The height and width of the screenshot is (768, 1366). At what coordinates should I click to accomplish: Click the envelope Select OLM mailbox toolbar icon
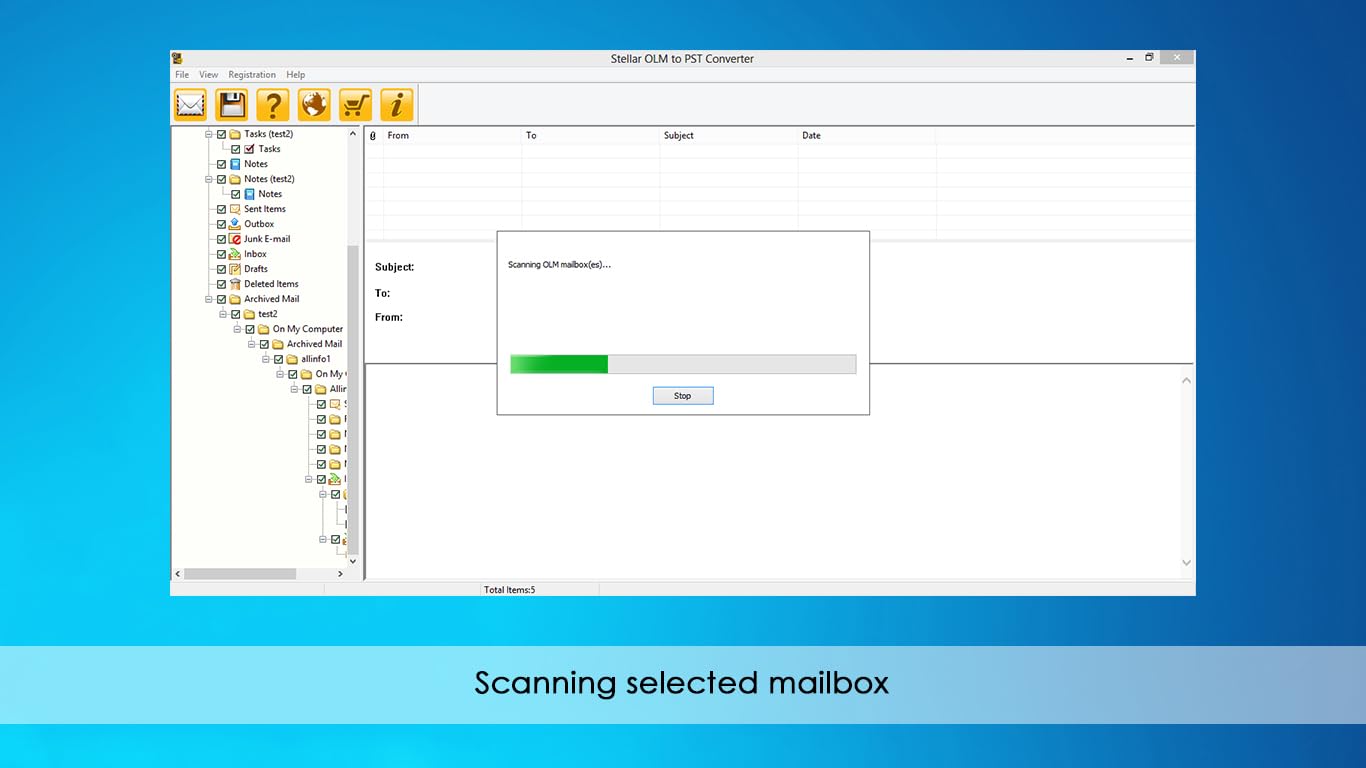click(x=190, y=104)
